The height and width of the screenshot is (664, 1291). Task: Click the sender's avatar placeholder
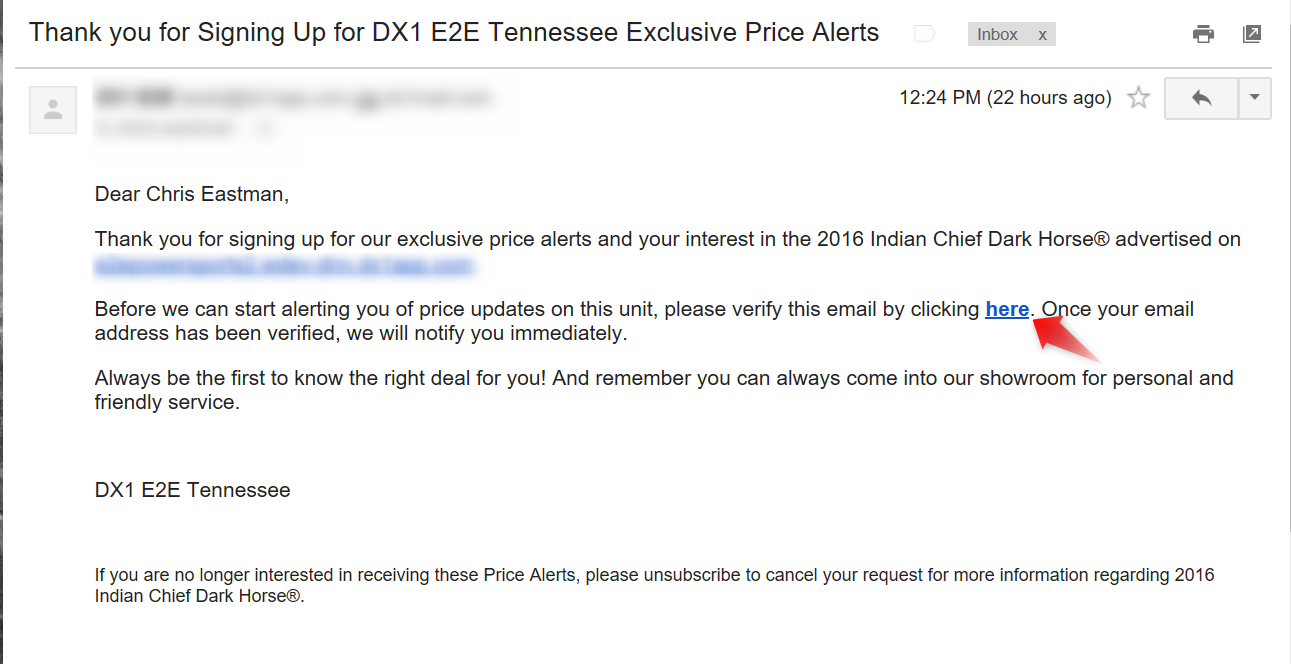53,109
